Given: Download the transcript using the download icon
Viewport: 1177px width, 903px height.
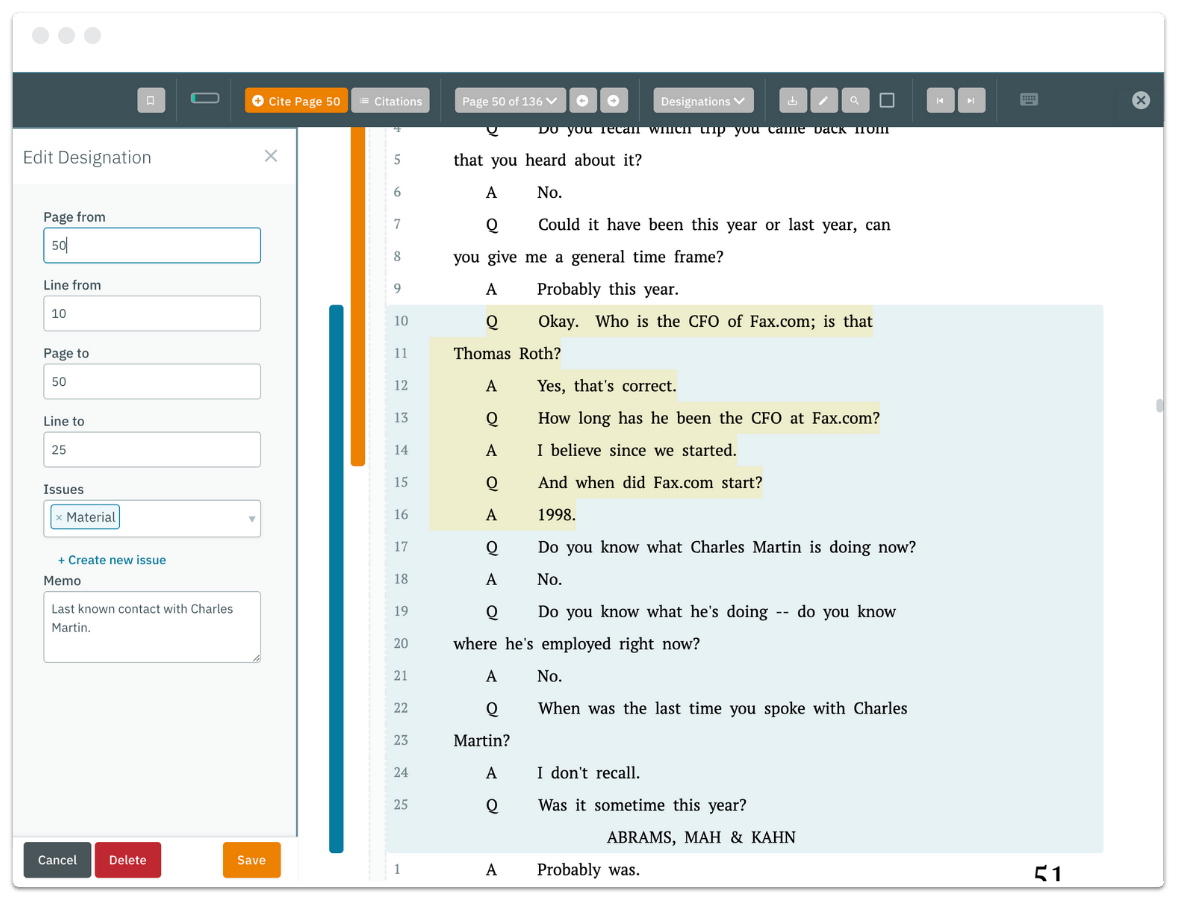Looking at the screenshot, I should [792, 100].
